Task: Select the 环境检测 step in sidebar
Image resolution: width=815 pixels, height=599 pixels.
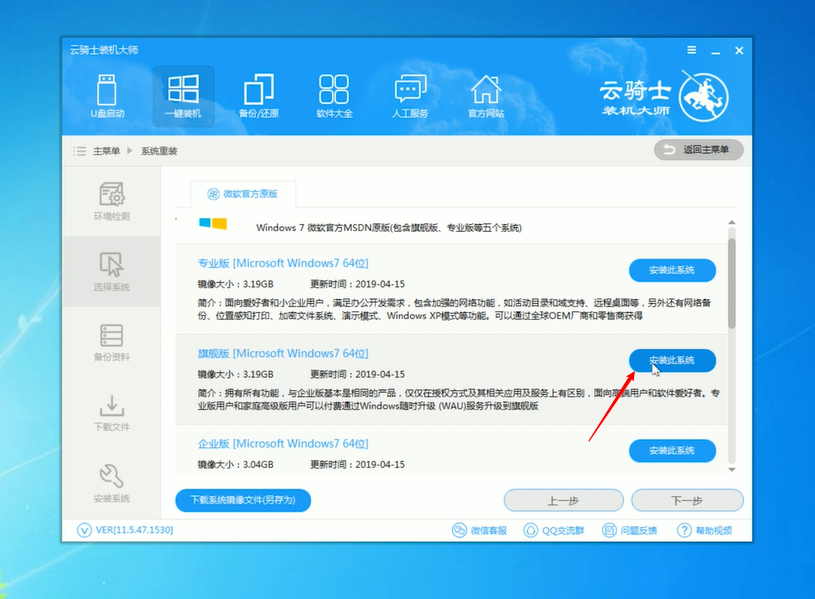Action: [x=111, y=202]
